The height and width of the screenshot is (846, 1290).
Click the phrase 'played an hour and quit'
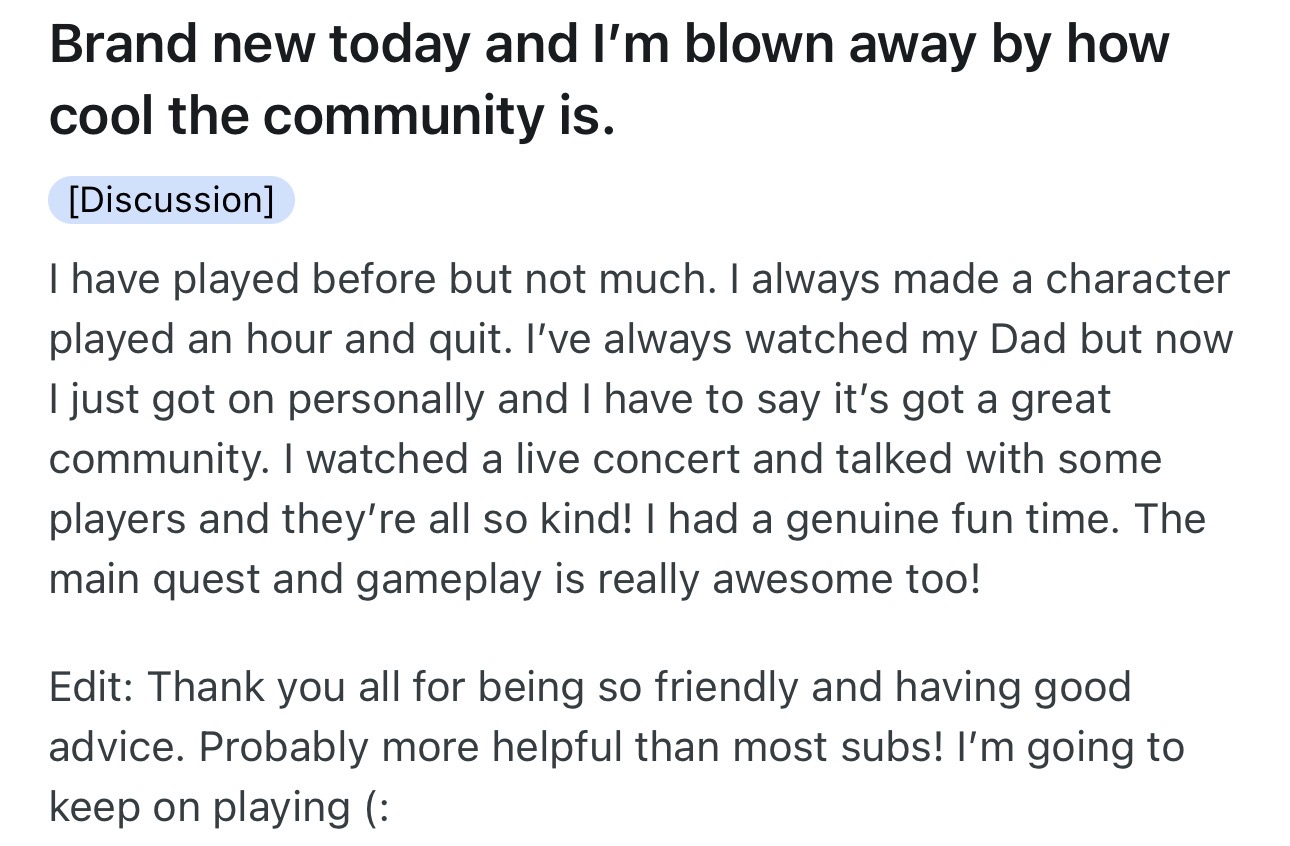click(x=275, y=339)
